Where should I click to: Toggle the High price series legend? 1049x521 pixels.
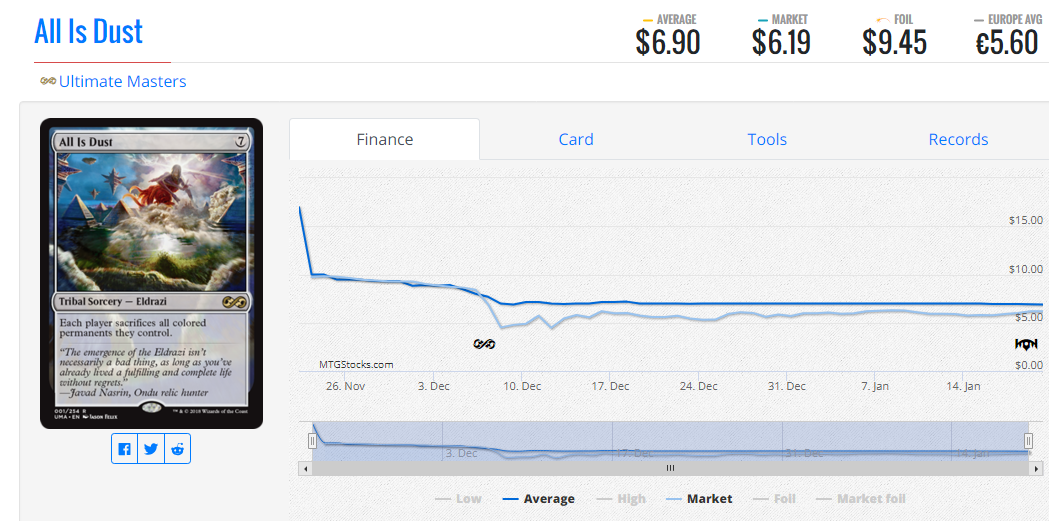622,499
